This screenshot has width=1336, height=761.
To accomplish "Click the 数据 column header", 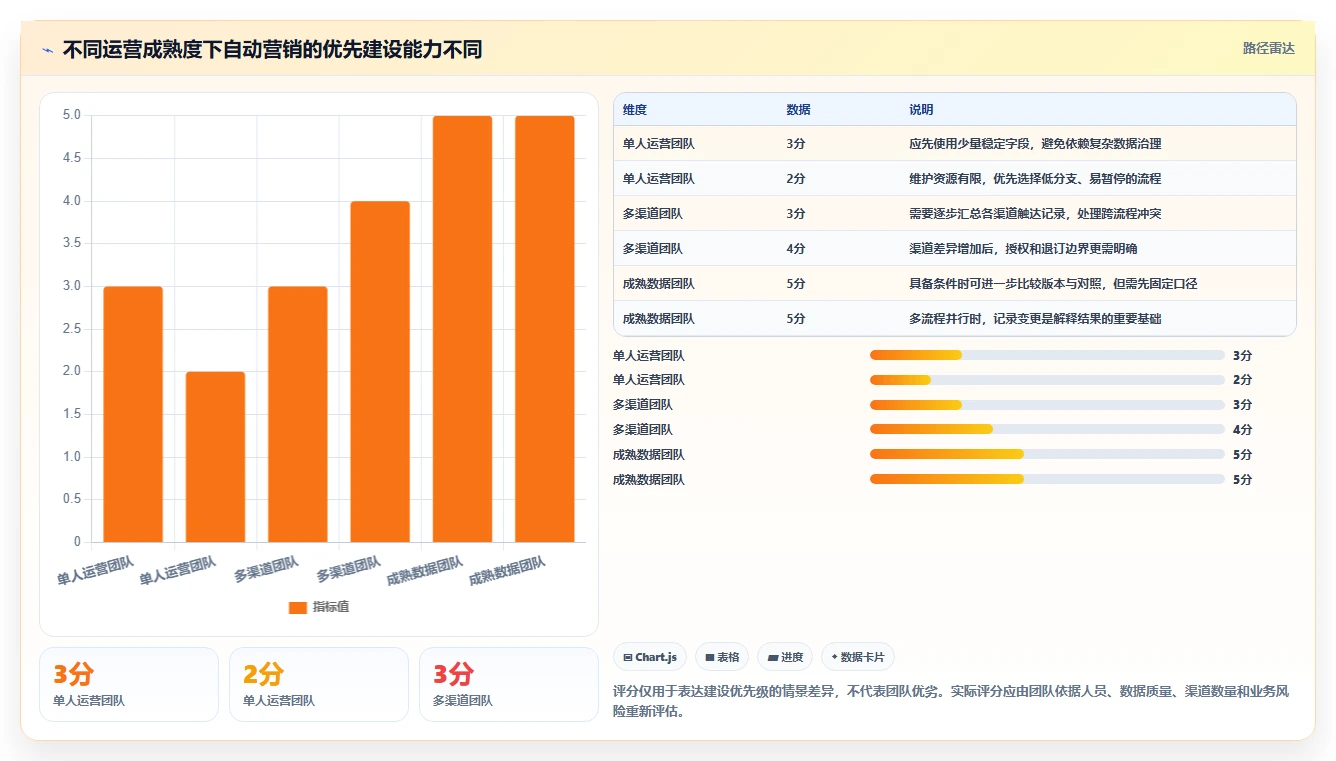I will click(x=799, y=110).
